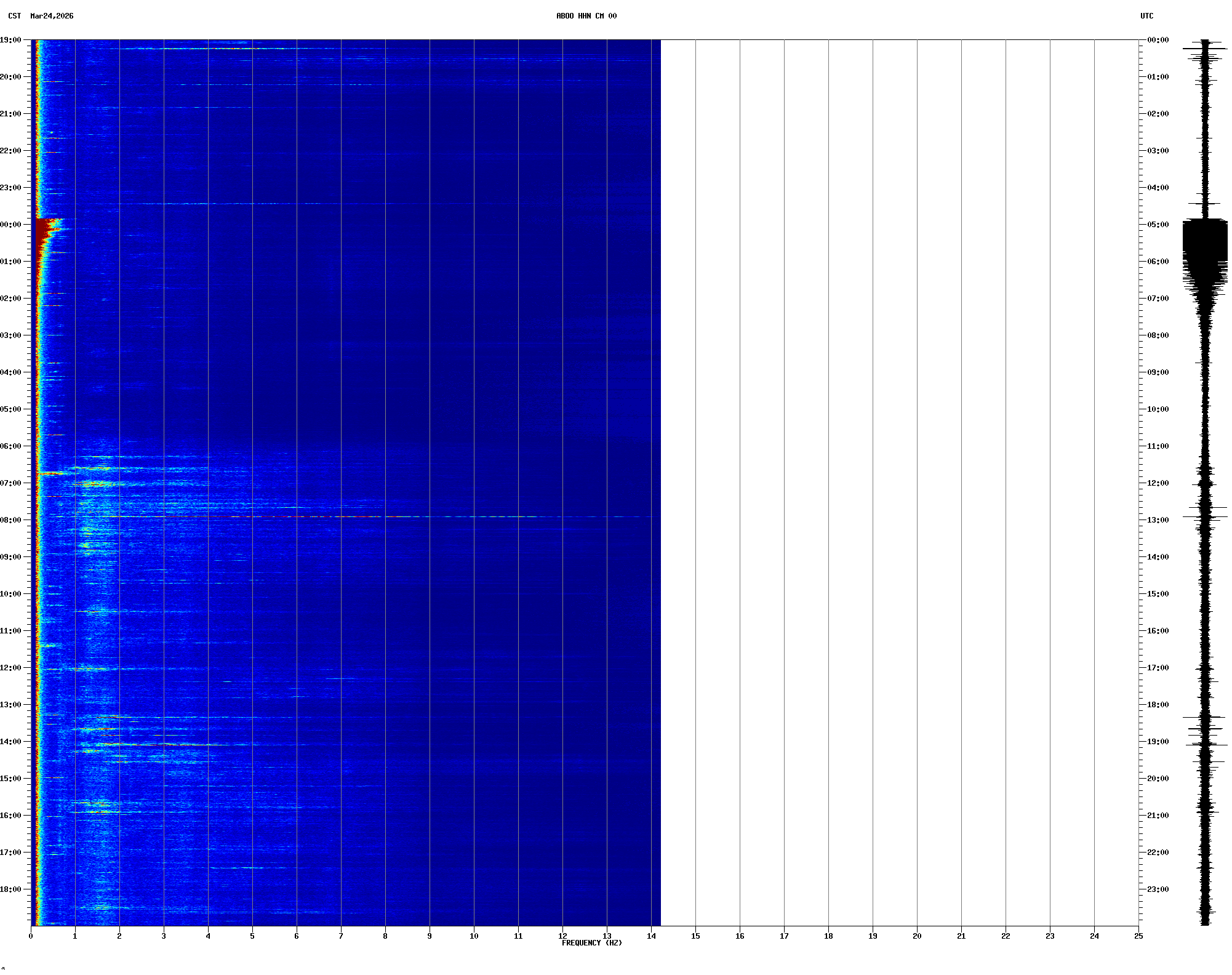Click the ABOO HHN CM 00 station title
1232x975 pixels.
(x=586, y=16)
